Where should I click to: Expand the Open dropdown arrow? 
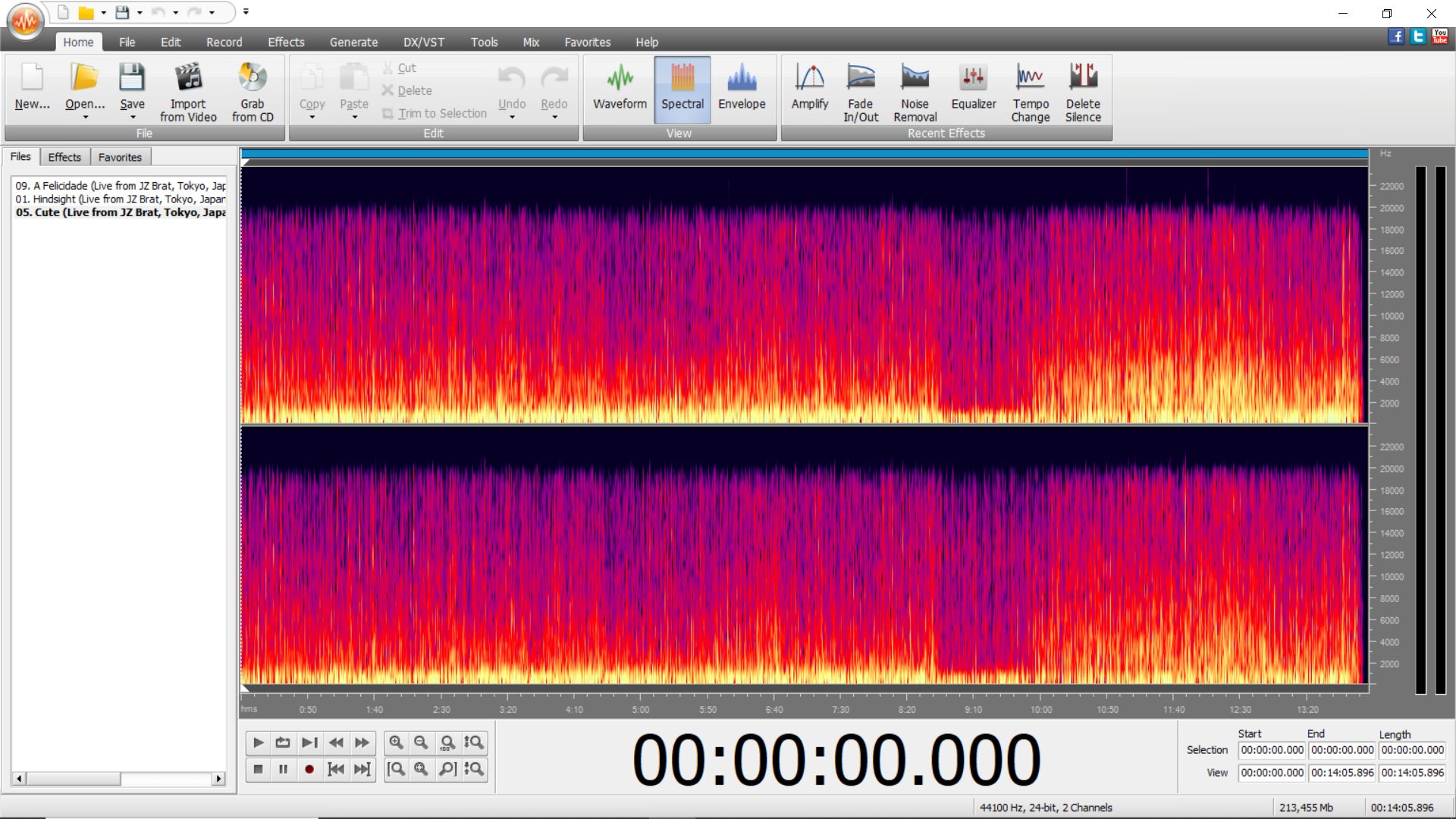point(85,118)
